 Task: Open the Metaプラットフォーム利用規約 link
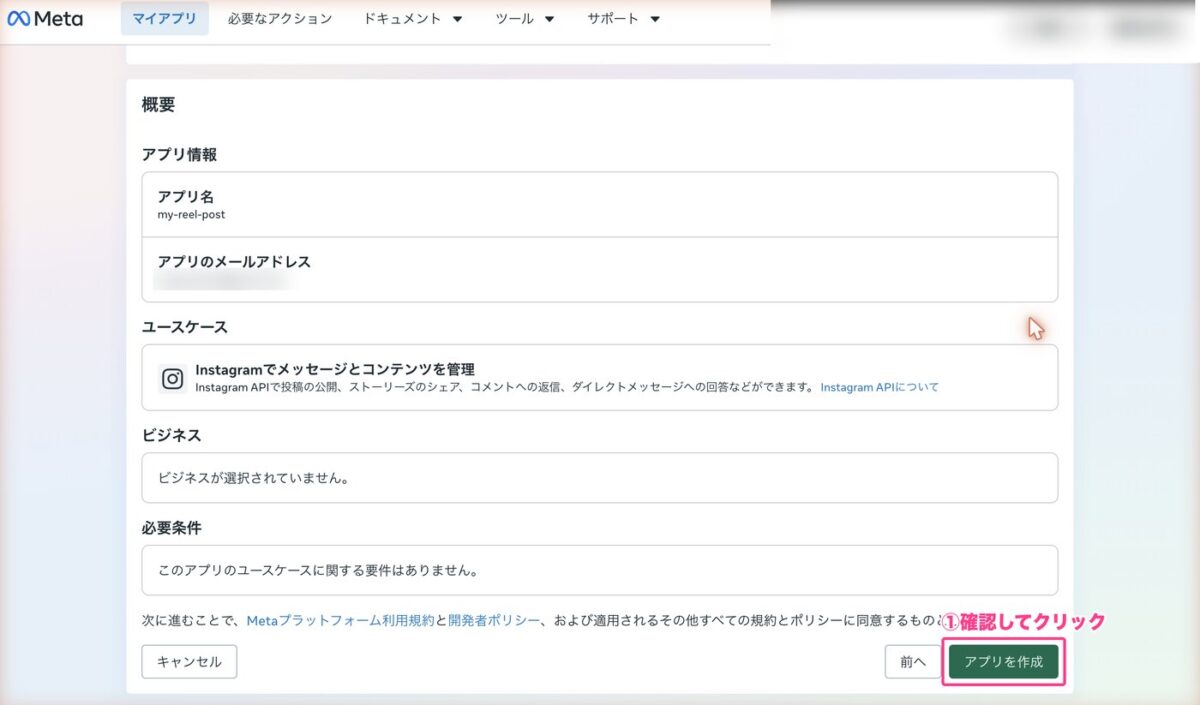[x=340, y=621]
